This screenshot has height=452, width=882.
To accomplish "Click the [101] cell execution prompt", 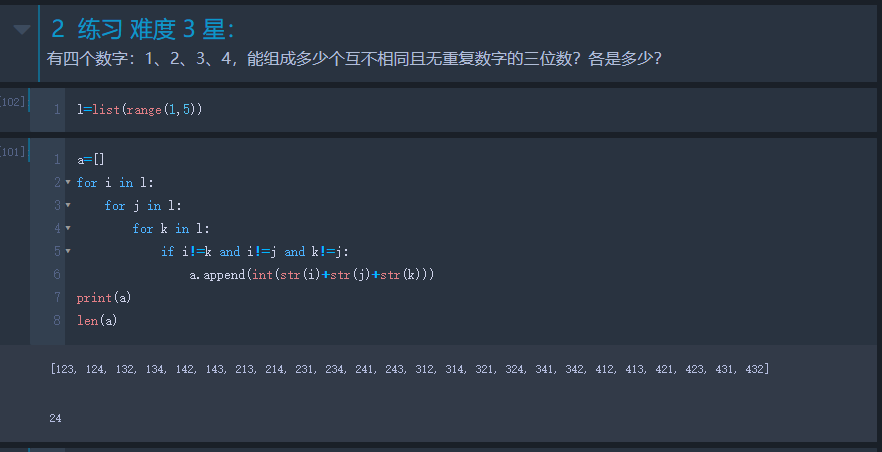I will (14, 152).
